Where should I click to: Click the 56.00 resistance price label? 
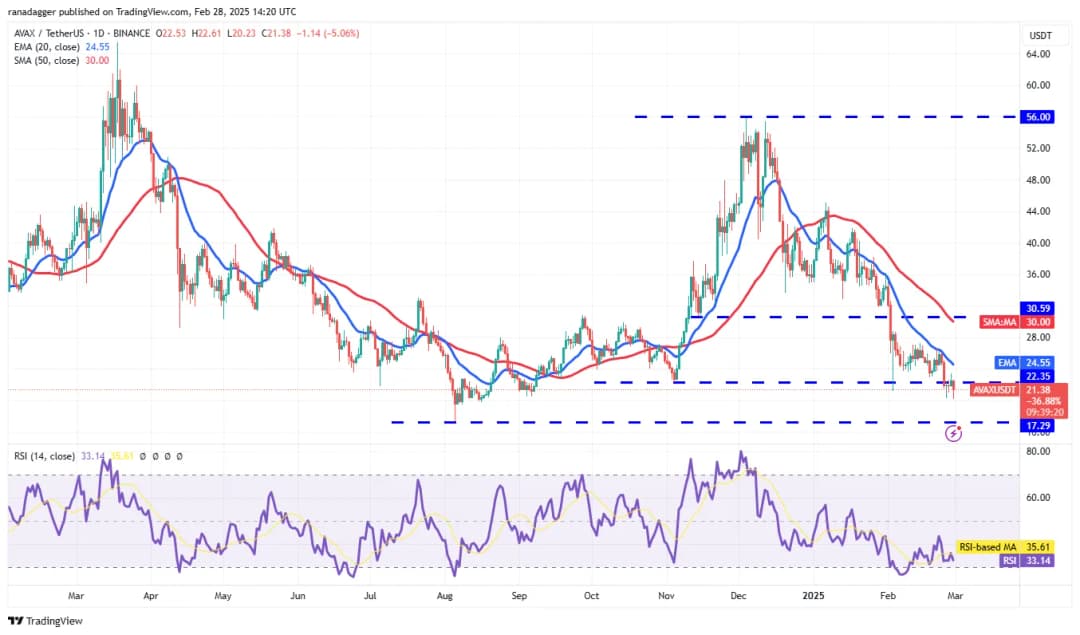coord(1039,117)
